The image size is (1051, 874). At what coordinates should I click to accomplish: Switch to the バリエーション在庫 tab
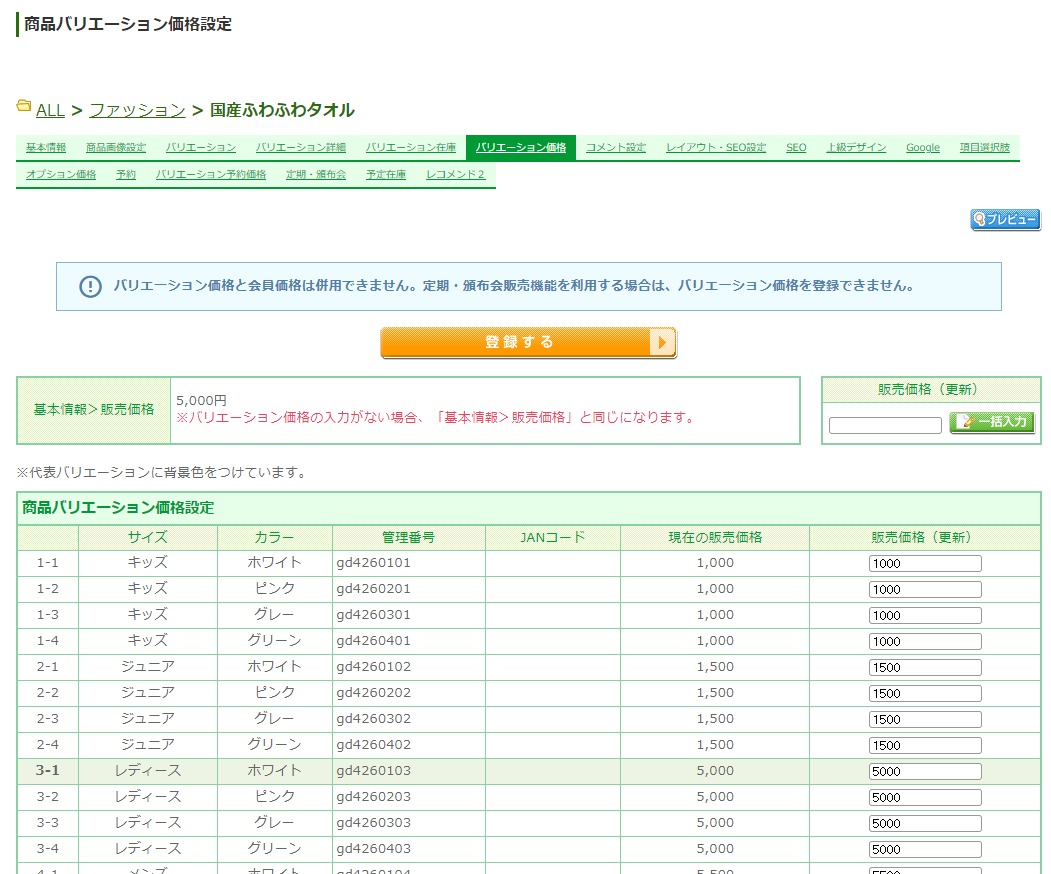[411, 147]
